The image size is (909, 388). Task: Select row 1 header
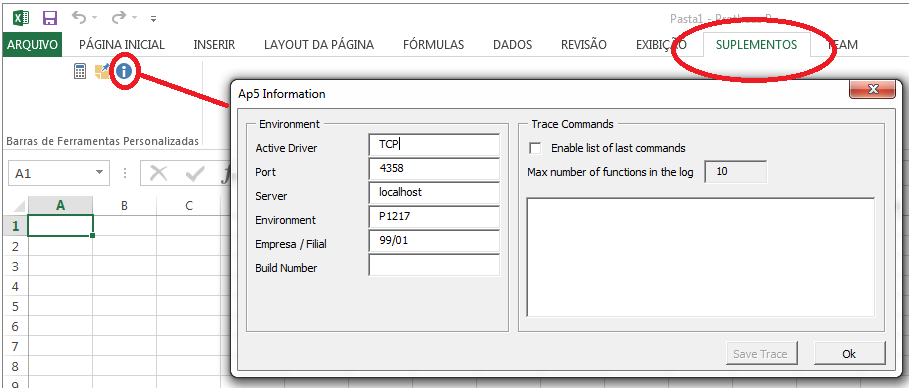(x=16, y=226)
